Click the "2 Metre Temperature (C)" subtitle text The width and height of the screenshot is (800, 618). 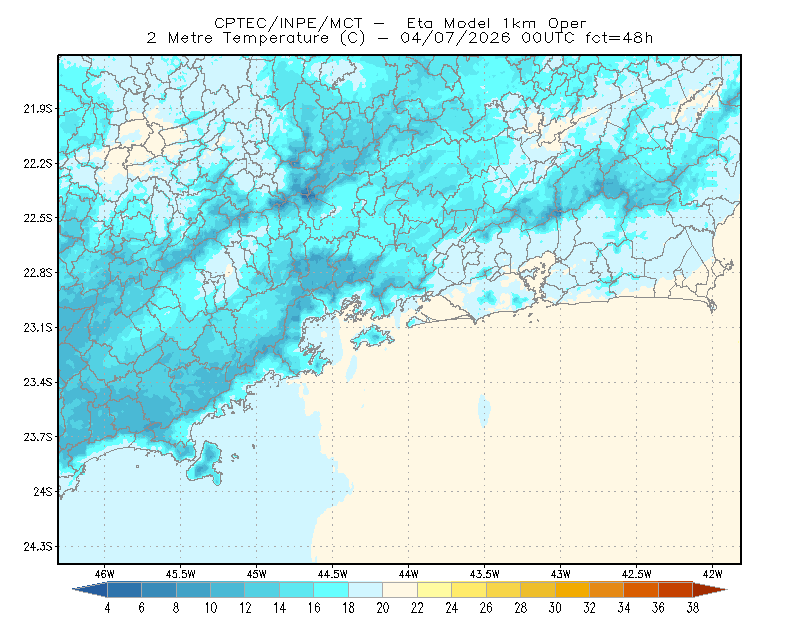pyautogui.click(x=256, y=38)
